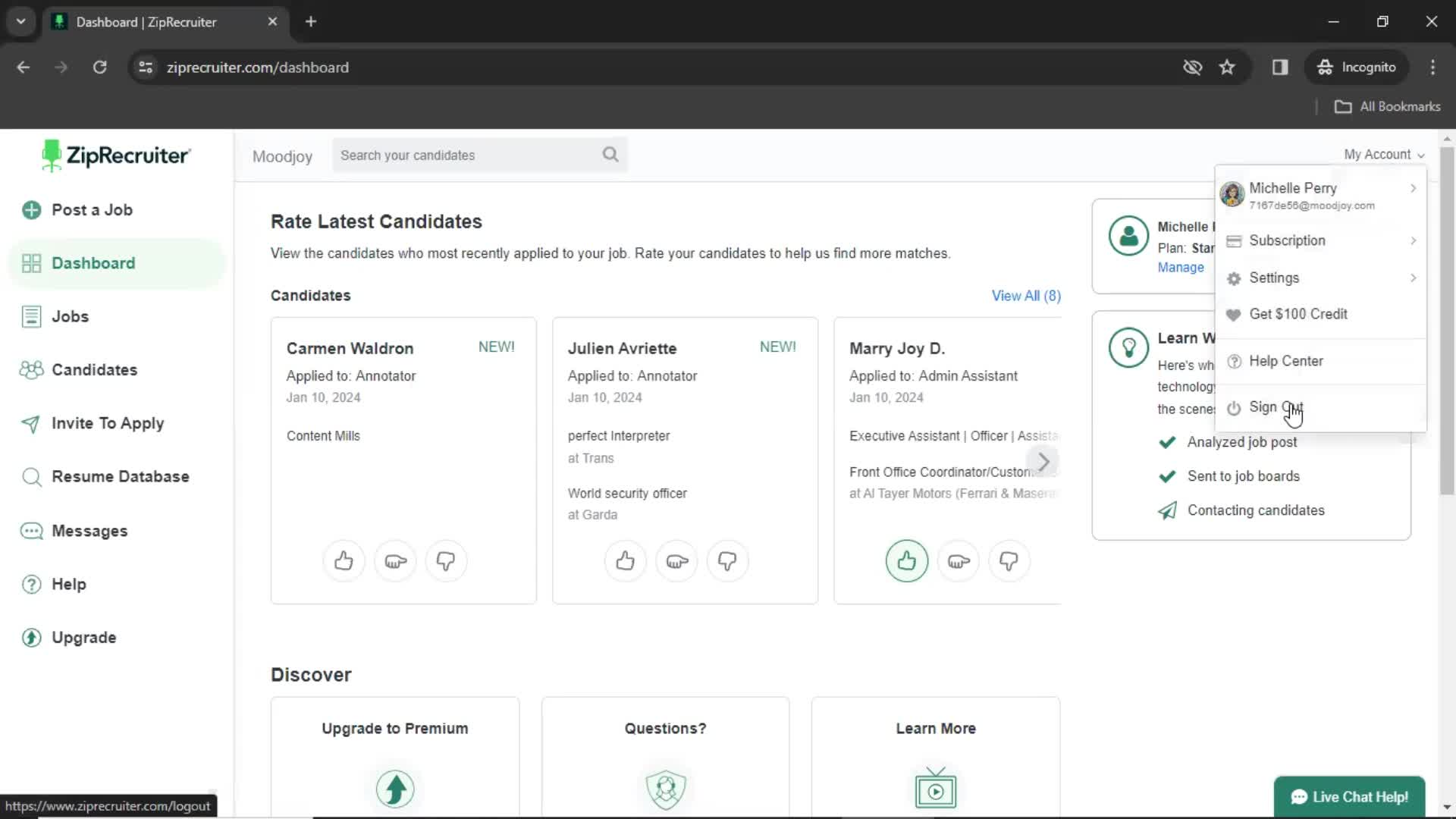Click the account profile icon in plan card
This screenshot has width=1456, height=819.
[1128, 236]
